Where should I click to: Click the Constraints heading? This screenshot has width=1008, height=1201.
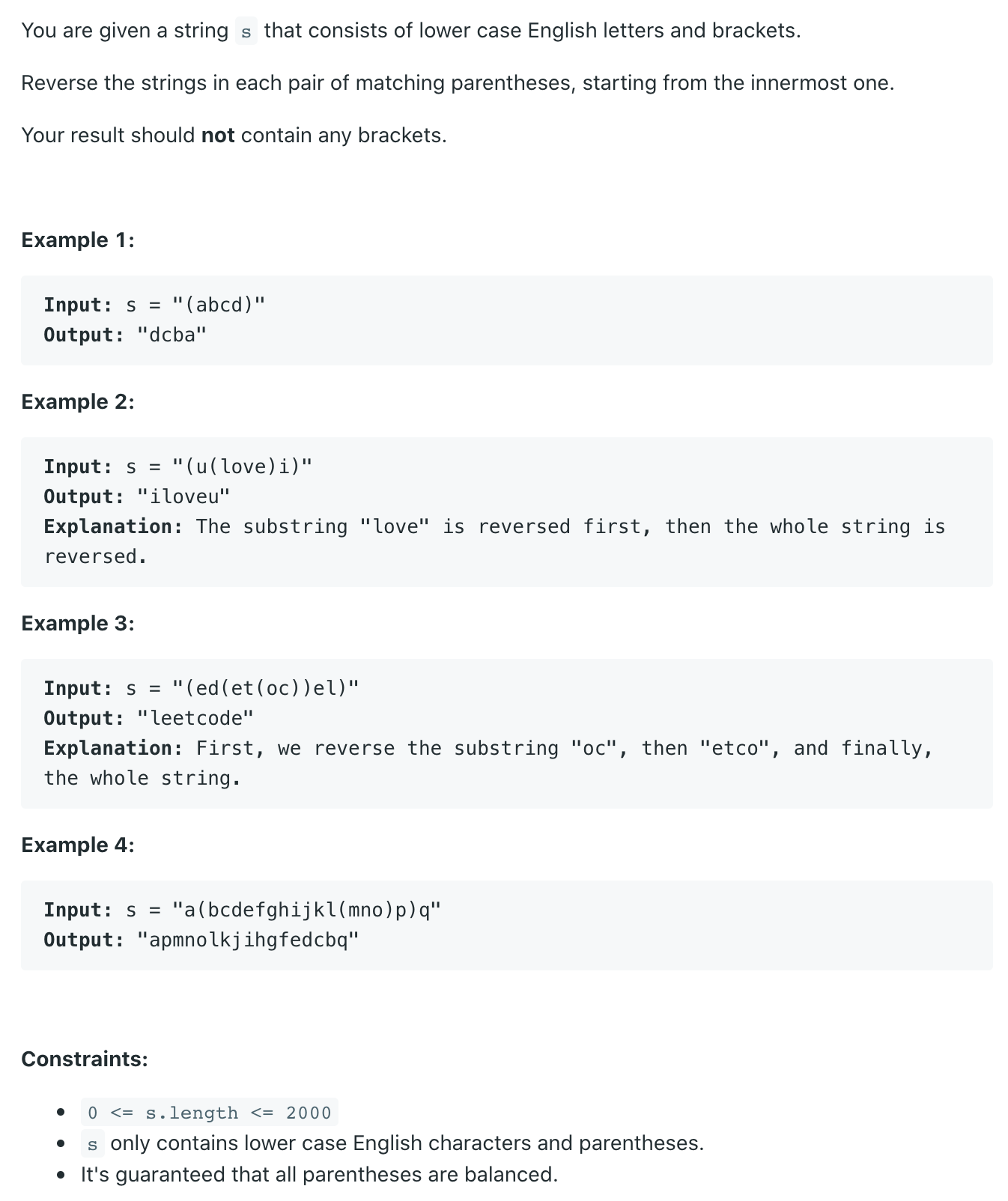click(85, 1059)
